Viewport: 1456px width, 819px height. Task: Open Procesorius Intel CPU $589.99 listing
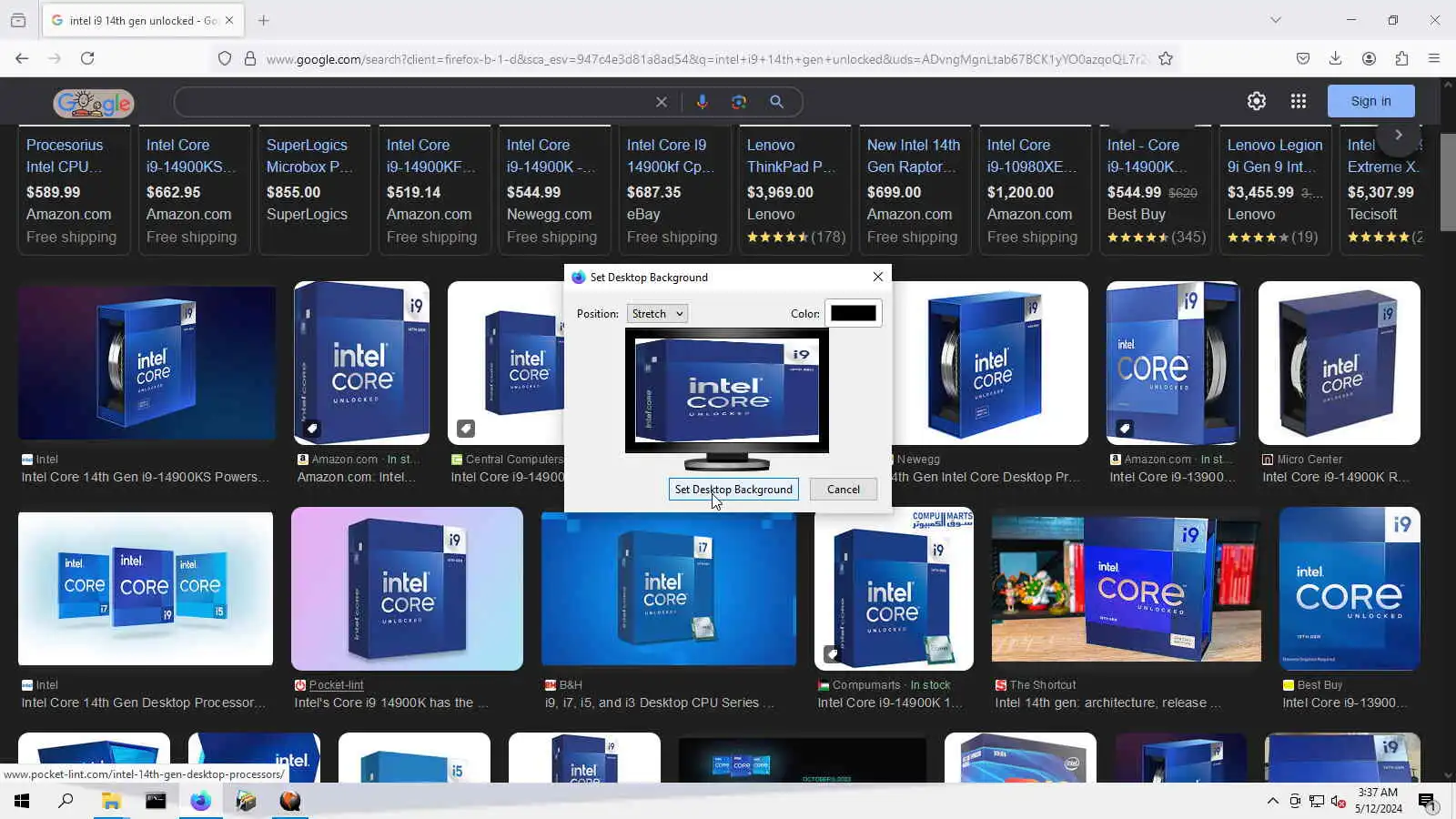[75, 190]
